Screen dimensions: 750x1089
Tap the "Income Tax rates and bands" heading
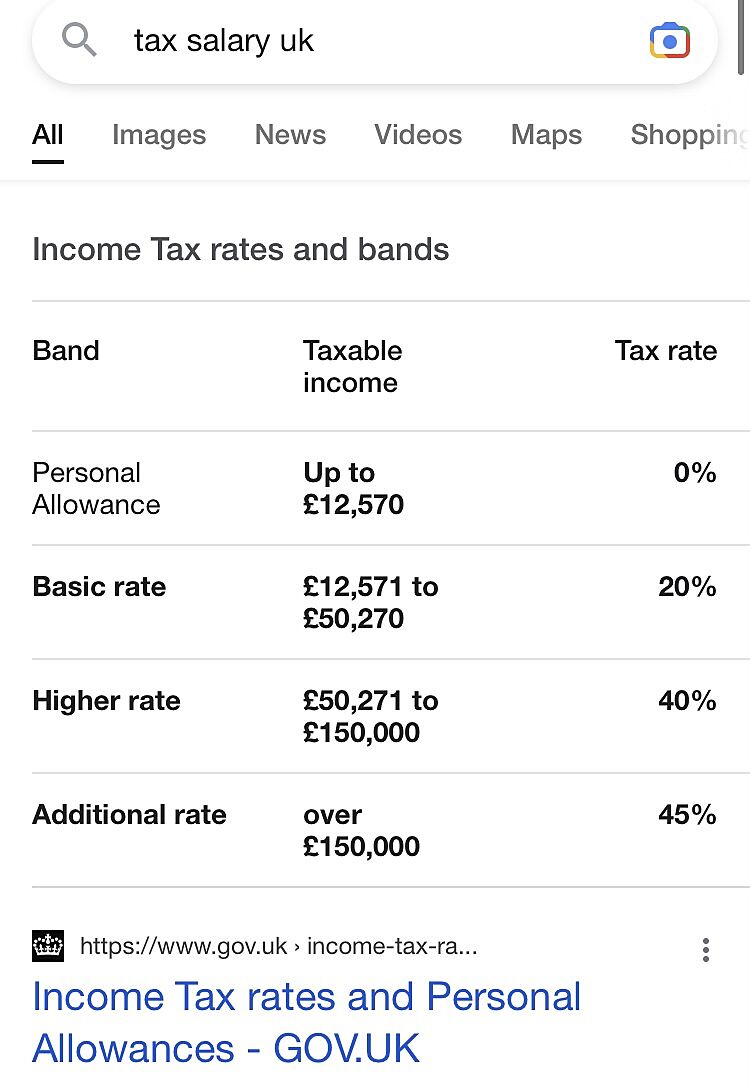[241, 249]
